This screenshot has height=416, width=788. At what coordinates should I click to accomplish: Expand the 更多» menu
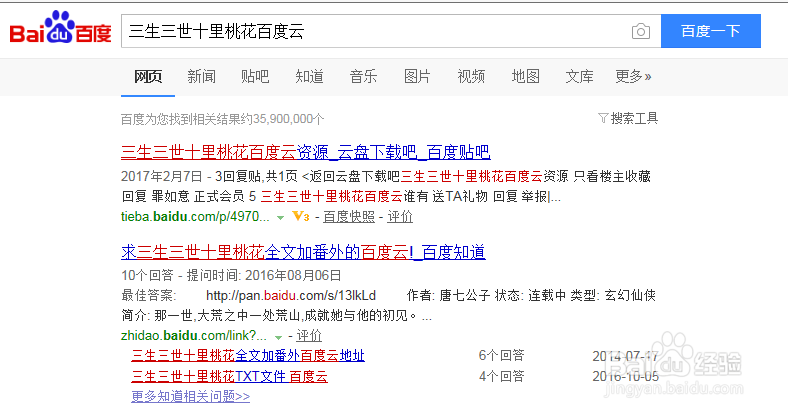coord(633,77)
